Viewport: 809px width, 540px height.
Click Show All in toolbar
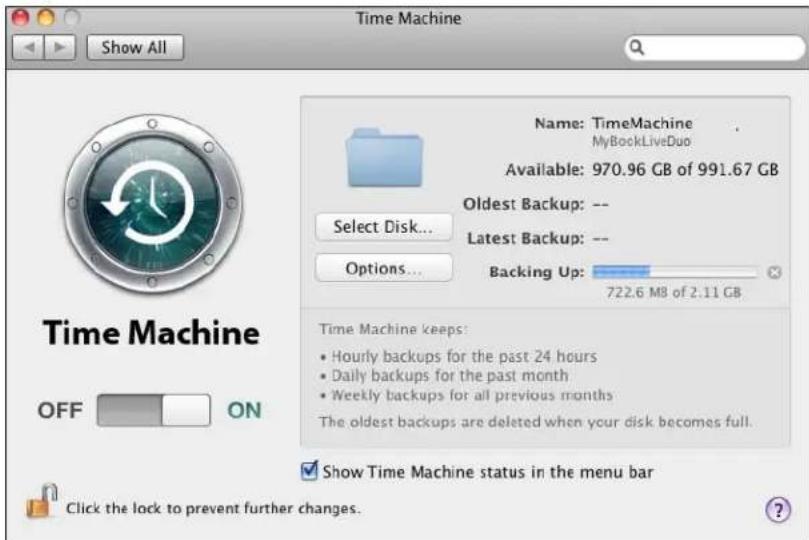click(135, 47)
